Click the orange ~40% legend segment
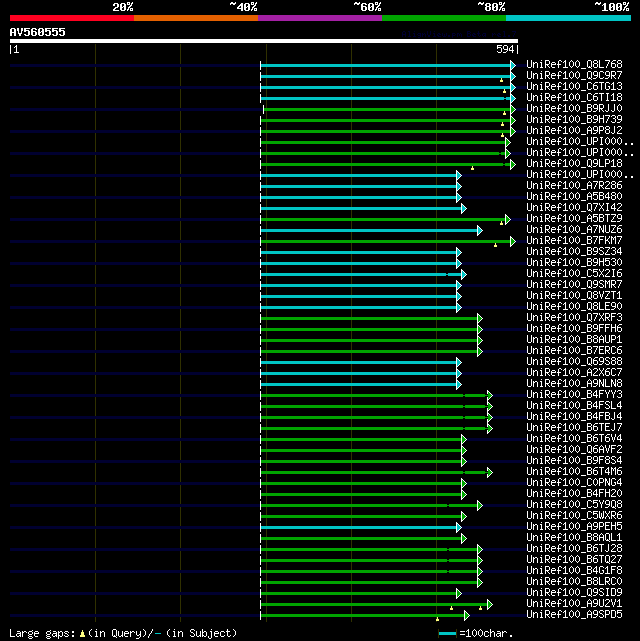This screenshot has width=640, height=641. (196, 18)
